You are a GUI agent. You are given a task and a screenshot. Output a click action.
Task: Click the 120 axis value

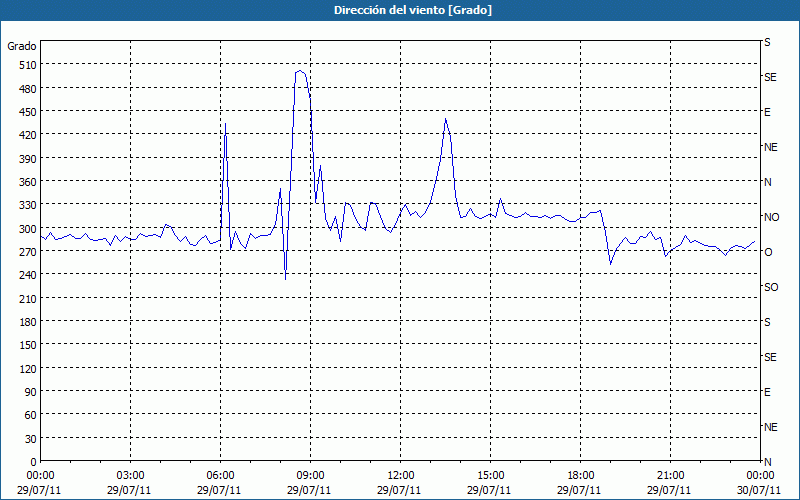click(x=28, y=368)
